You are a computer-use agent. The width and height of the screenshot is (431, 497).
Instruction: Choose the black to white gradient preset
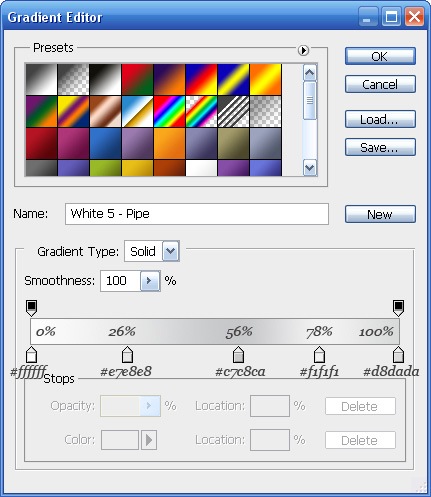click(x=105, y=80)
